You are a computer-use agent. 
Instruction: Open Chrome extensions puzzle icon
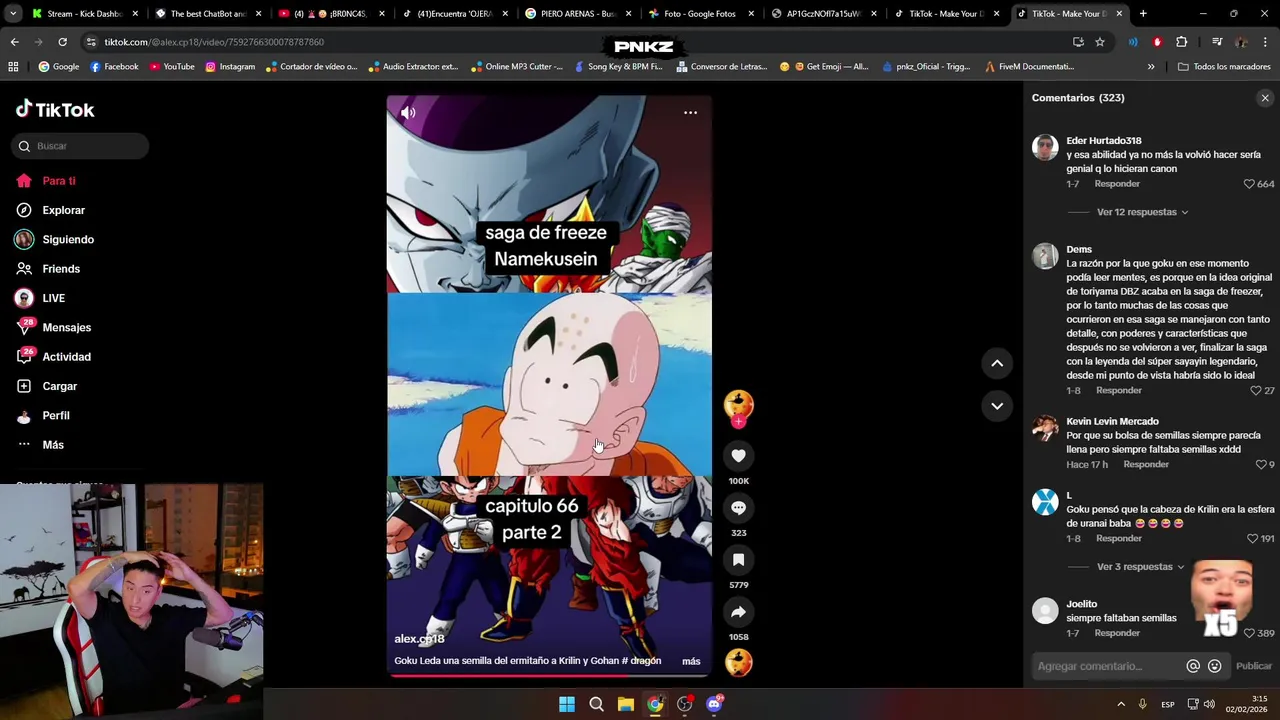(x=1182, y=42)
